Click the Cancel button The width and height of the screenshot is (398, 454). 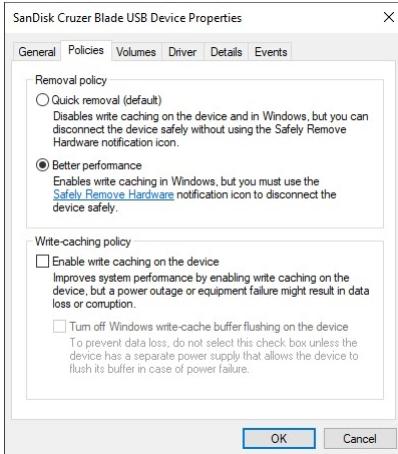tap(360, 438)
